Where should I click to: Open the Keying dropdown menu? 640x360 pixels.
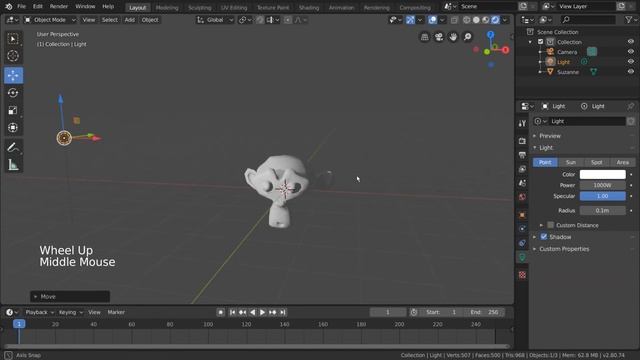click(x=71, y=312)
